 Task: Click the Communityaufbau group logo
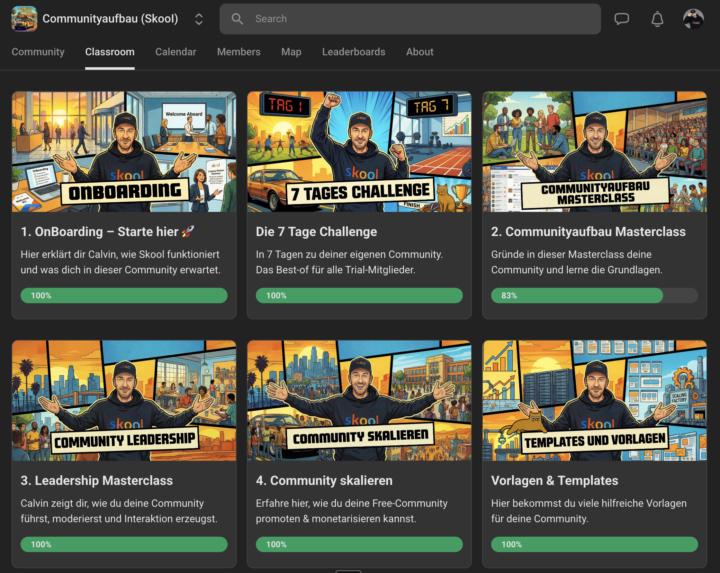tap(24, 19)
